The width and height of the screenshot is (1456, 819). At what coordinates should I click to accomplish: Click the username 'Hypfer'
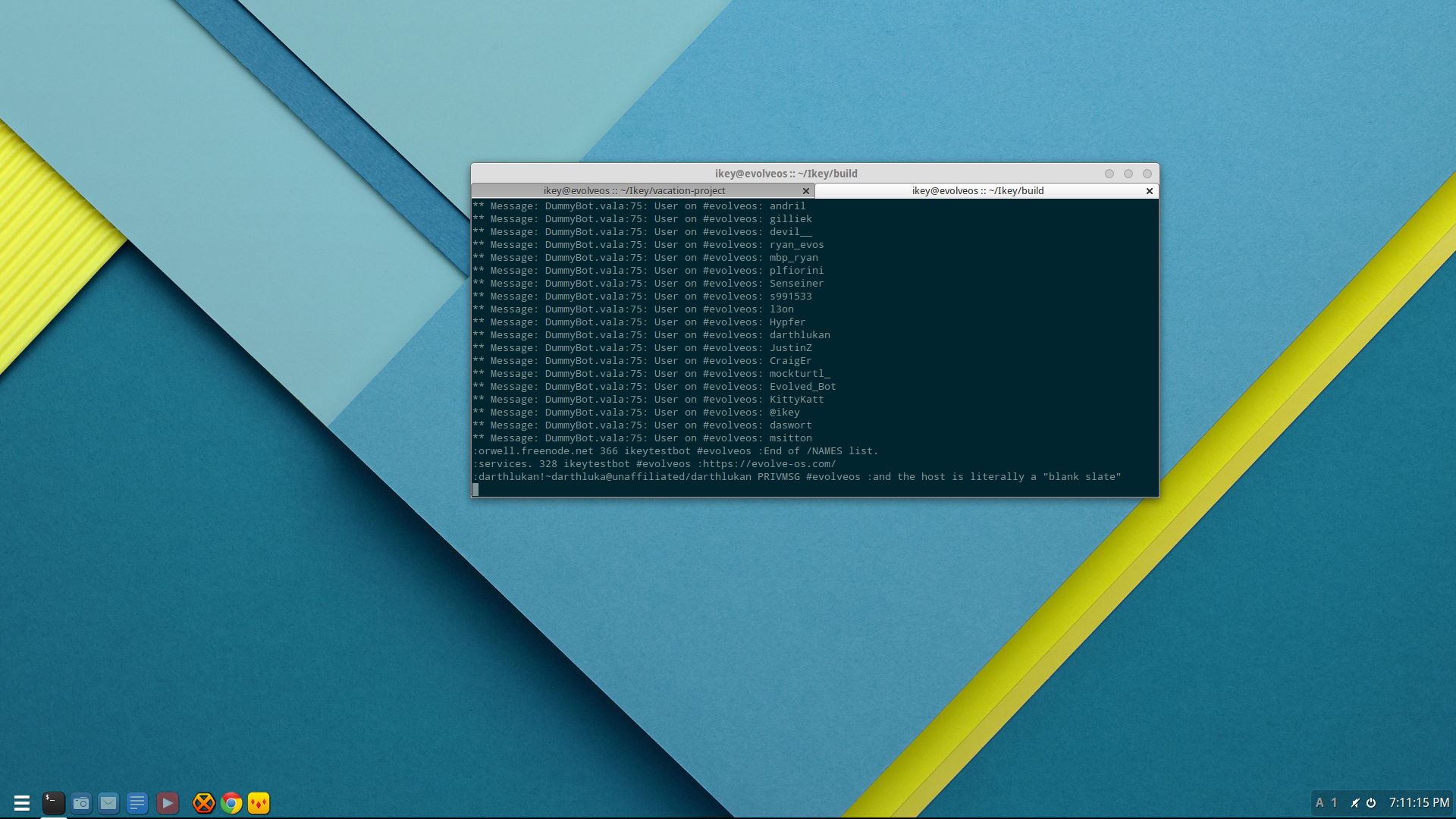(787, 322)
